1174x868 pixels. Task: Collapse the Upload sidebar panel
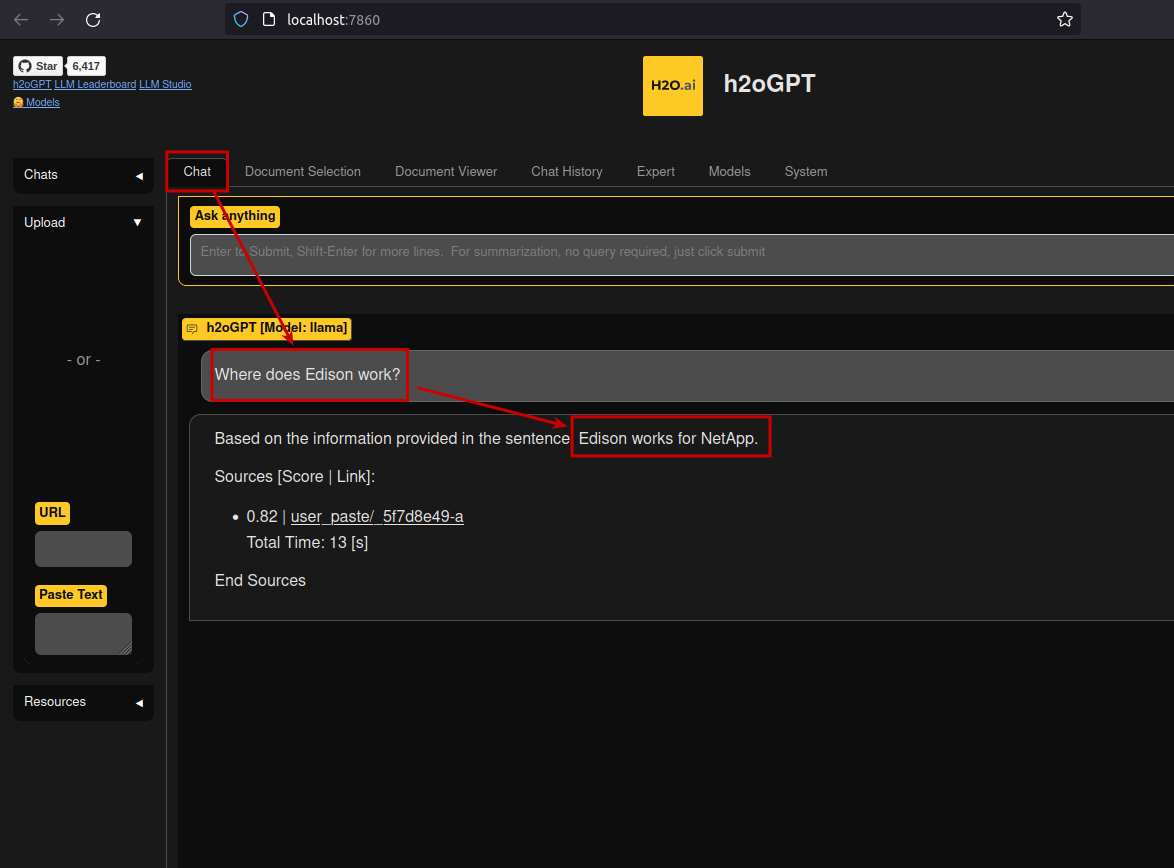pos(83,222)
